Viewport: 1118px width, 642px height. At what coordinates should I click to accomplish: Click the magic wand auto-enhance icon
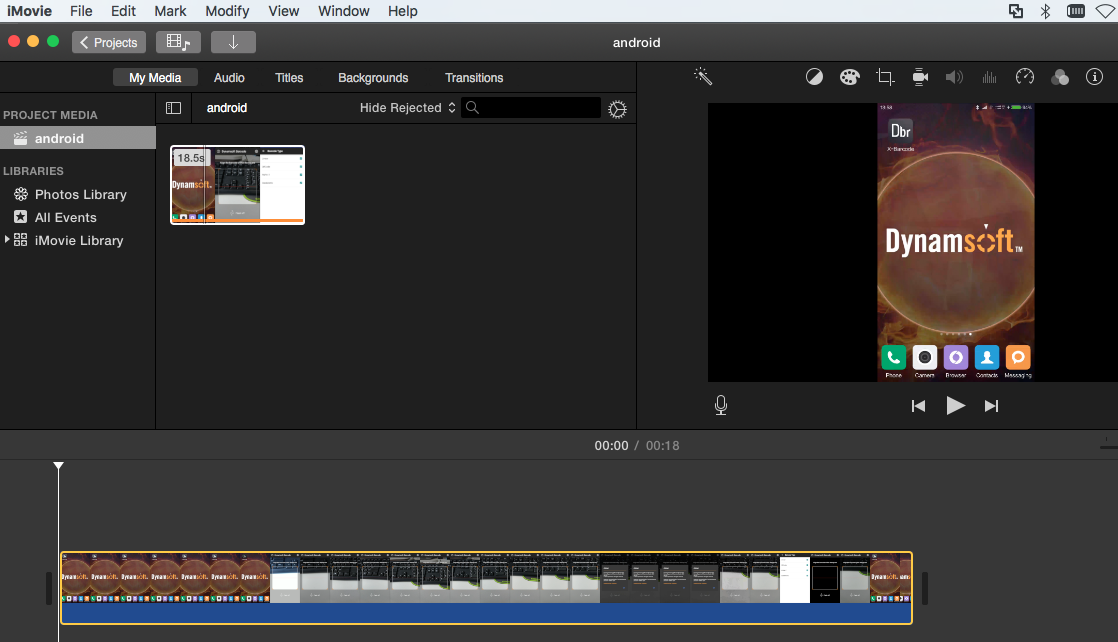703,77
